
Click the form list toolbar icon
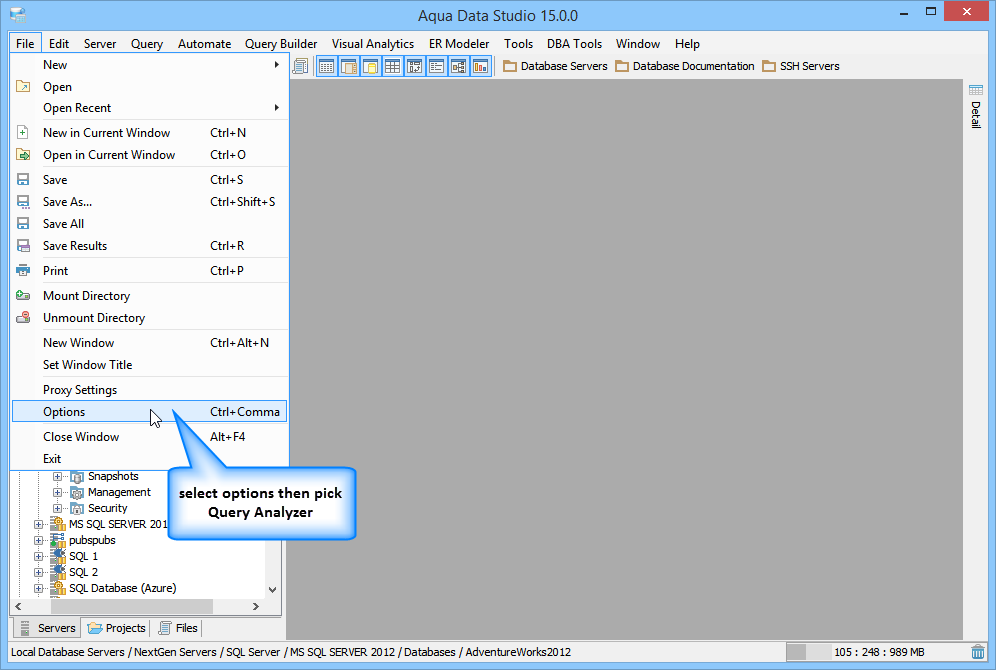click(x=436, y=66)
